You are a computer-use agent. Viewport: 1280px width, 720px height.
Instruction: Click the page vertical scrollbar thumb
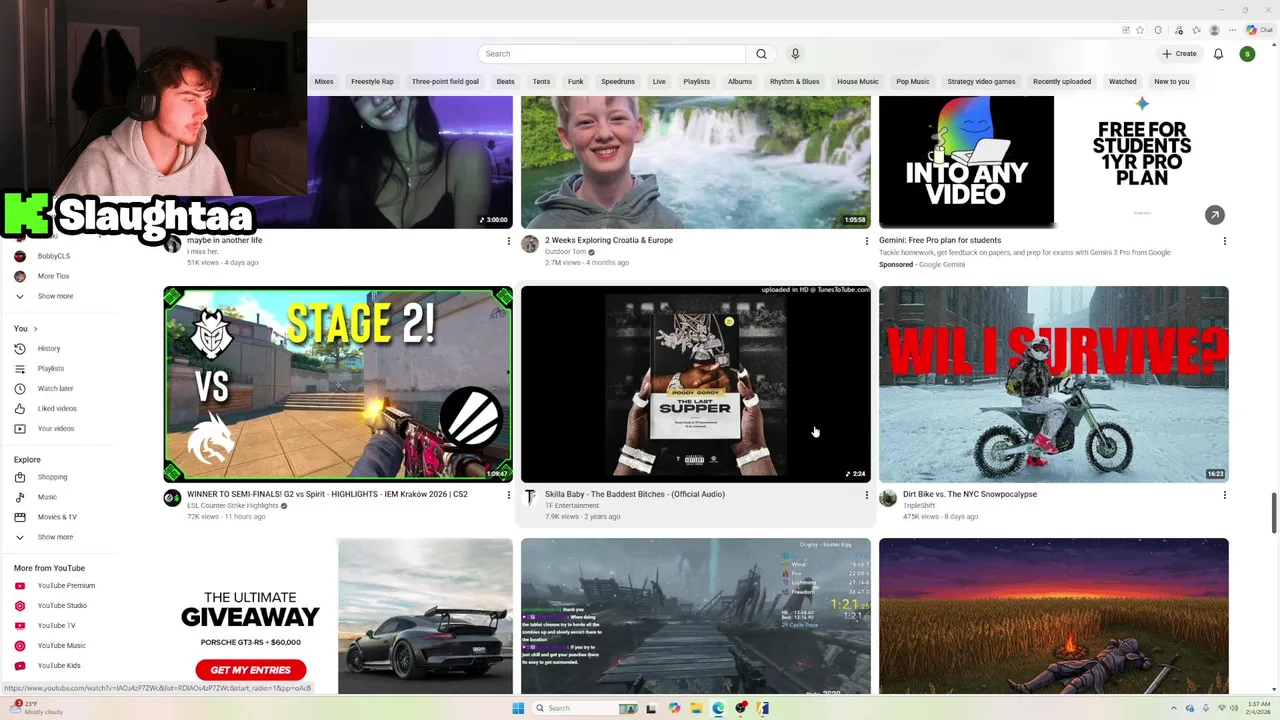1273,513
